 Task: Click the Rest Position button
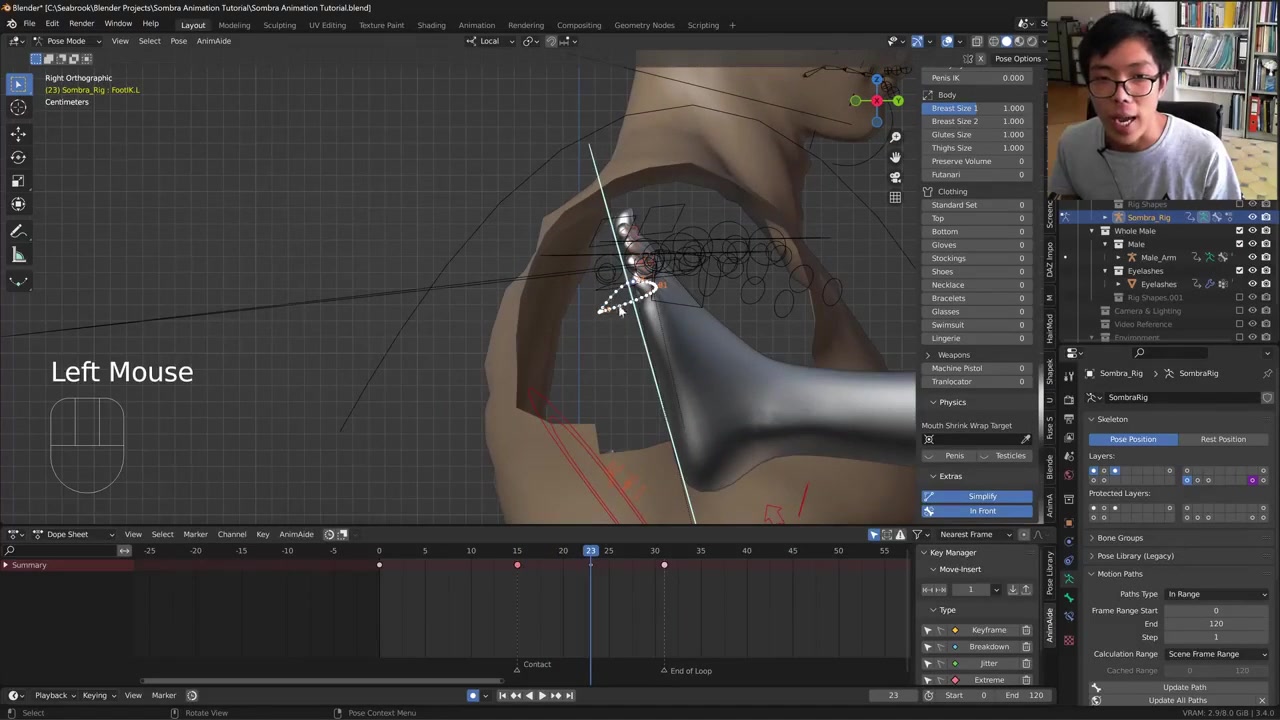pos(1222,439)
